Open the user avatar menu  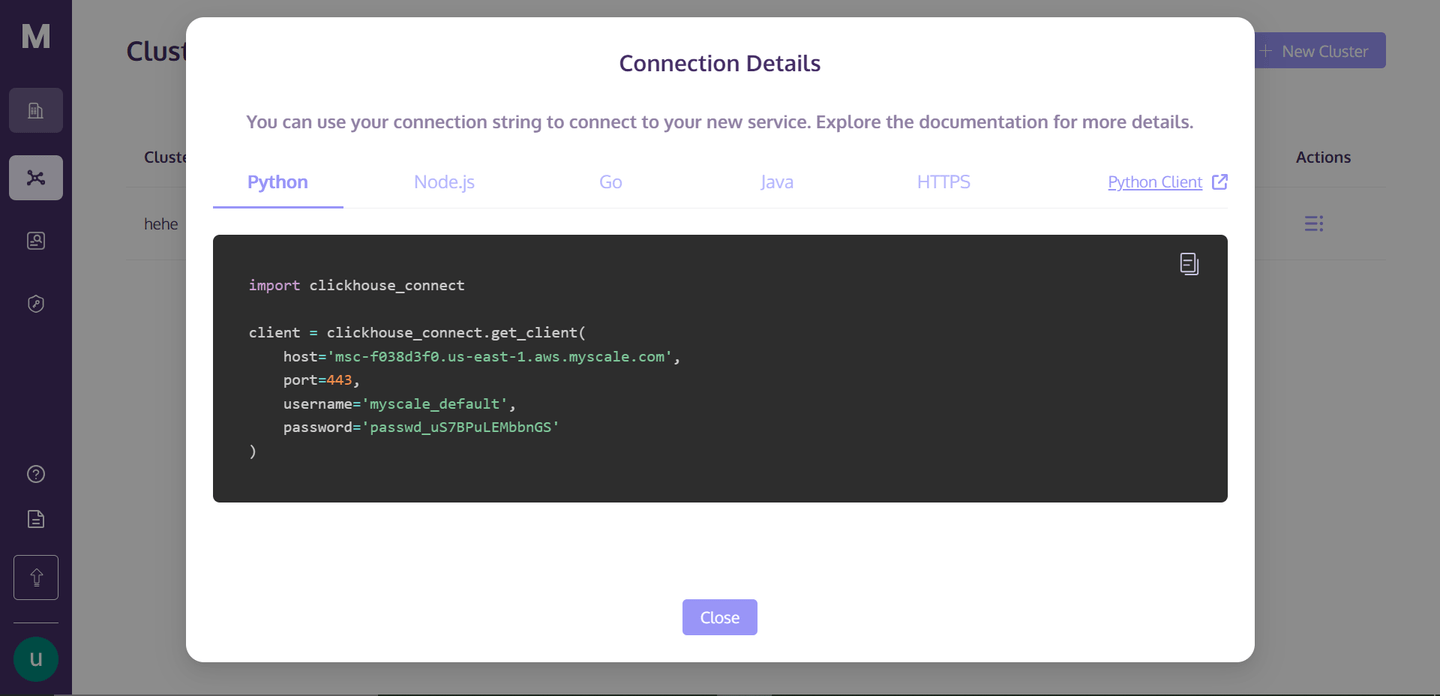36,659
